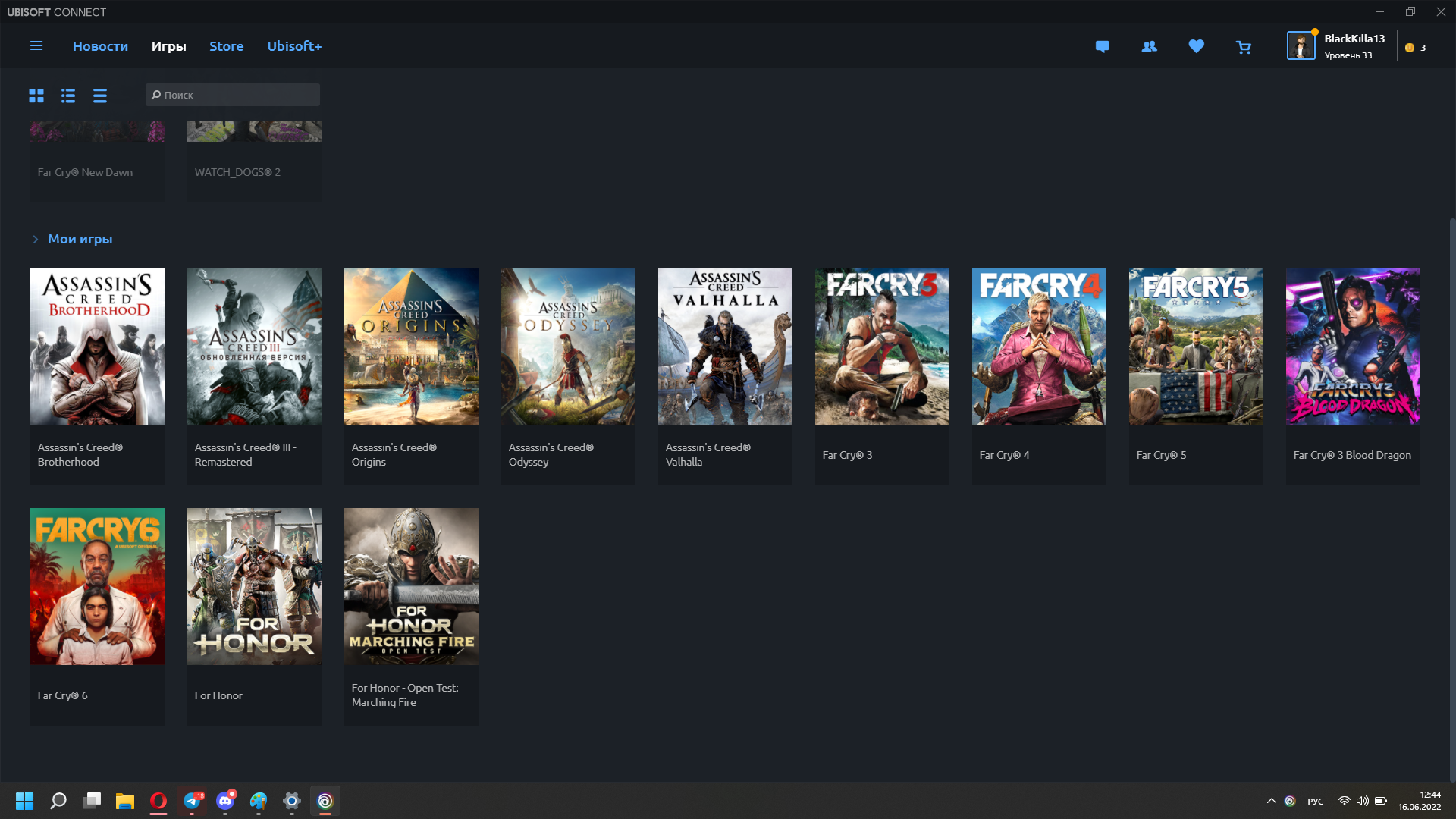Open the hamburger menu icon

pyautogui.click(x=36, y=46)
